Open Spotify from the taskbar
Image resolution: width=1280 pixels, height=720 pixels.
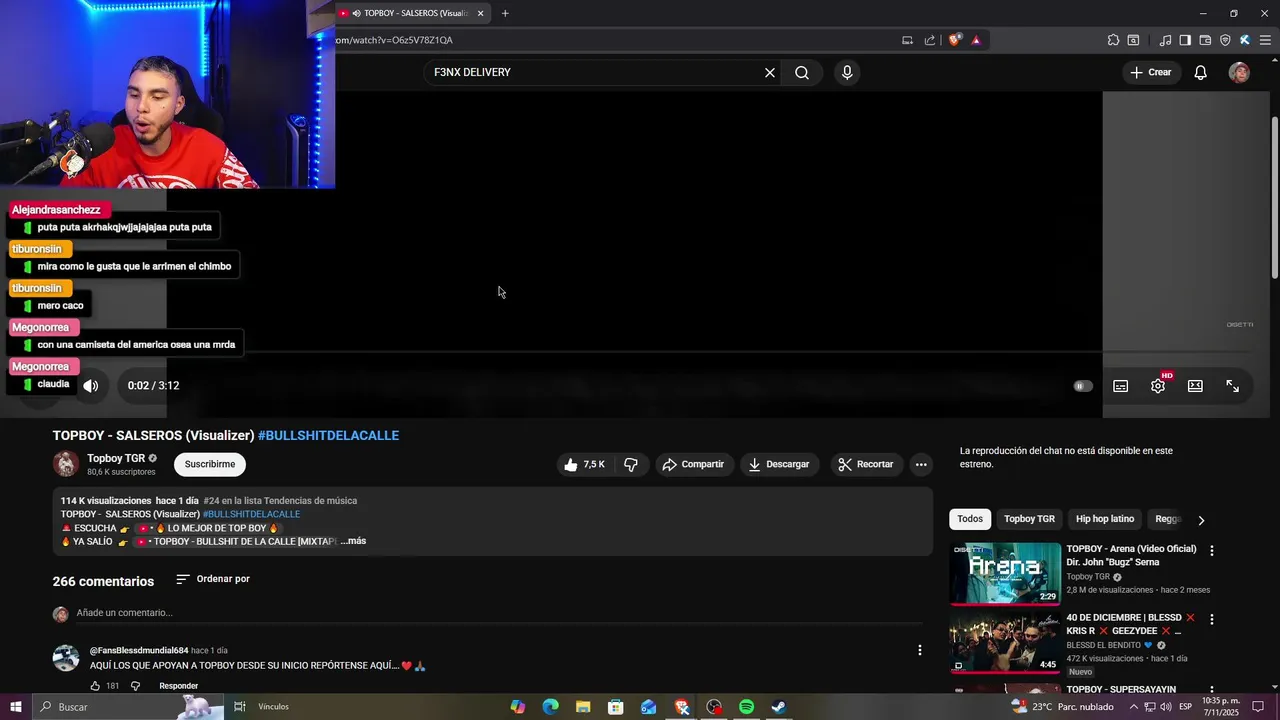pyautogui.click(x=746, y=707)
